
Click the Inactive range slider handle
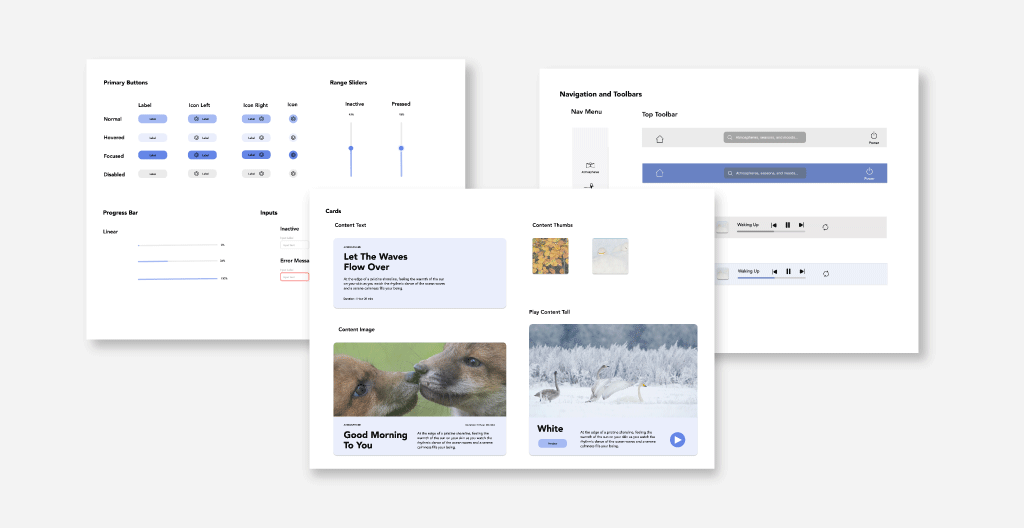(351, 148)
